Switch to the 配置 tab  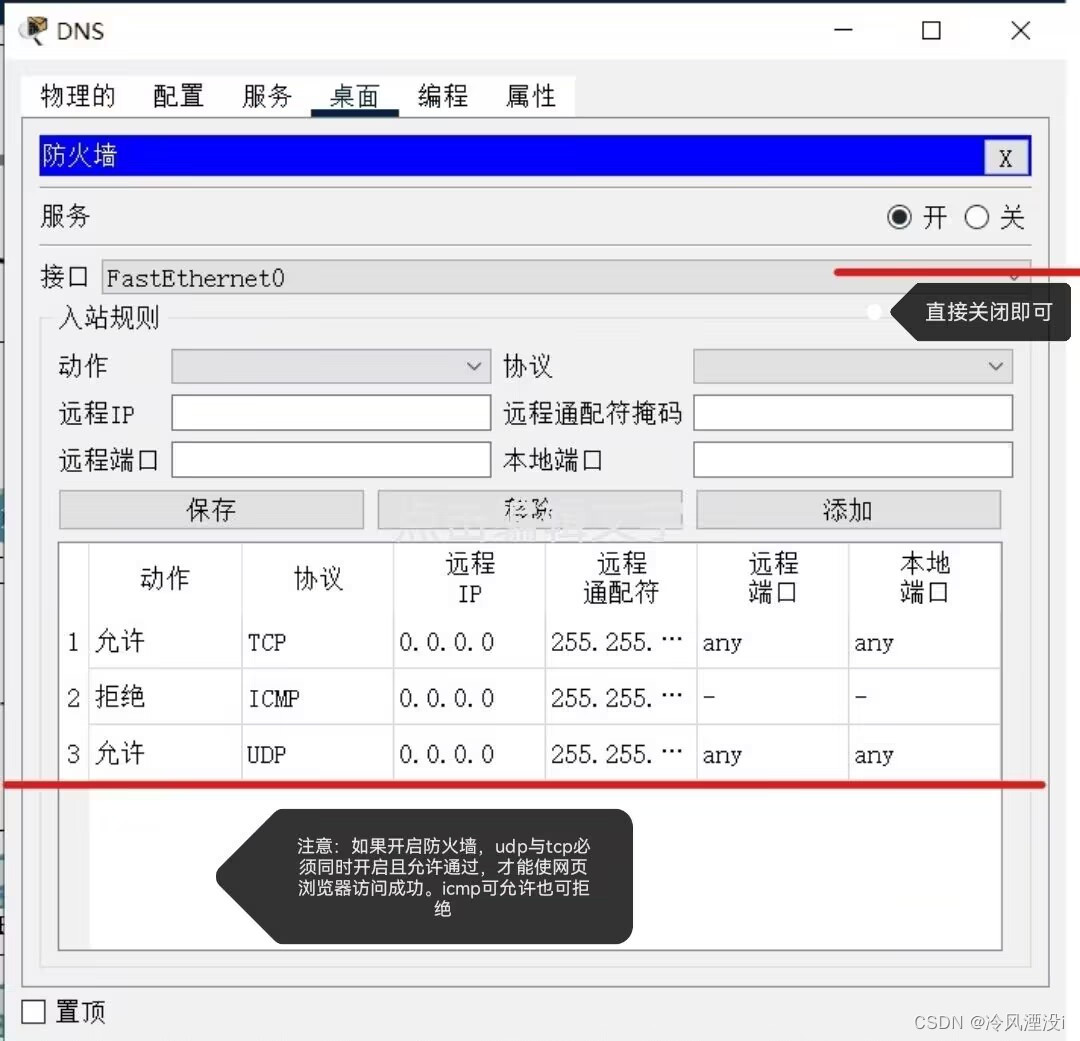tap(177, 95)
